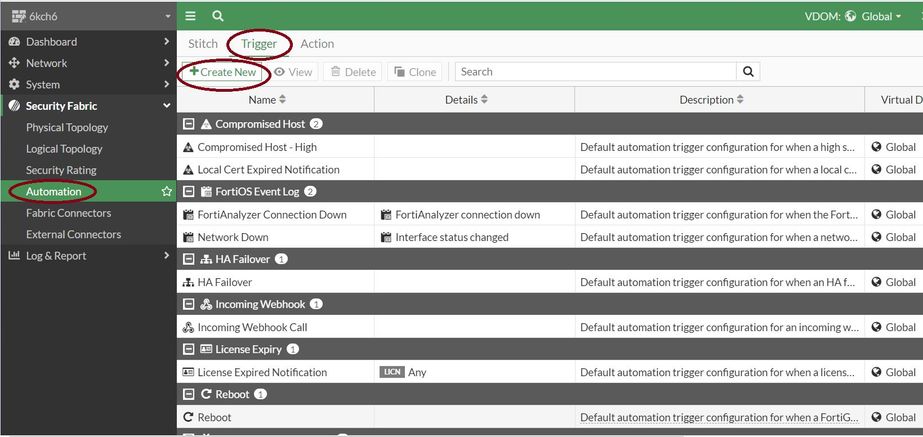Collapse the Incoming Webhook group
This screenshot has height=437, width=923.
[188, 304]
